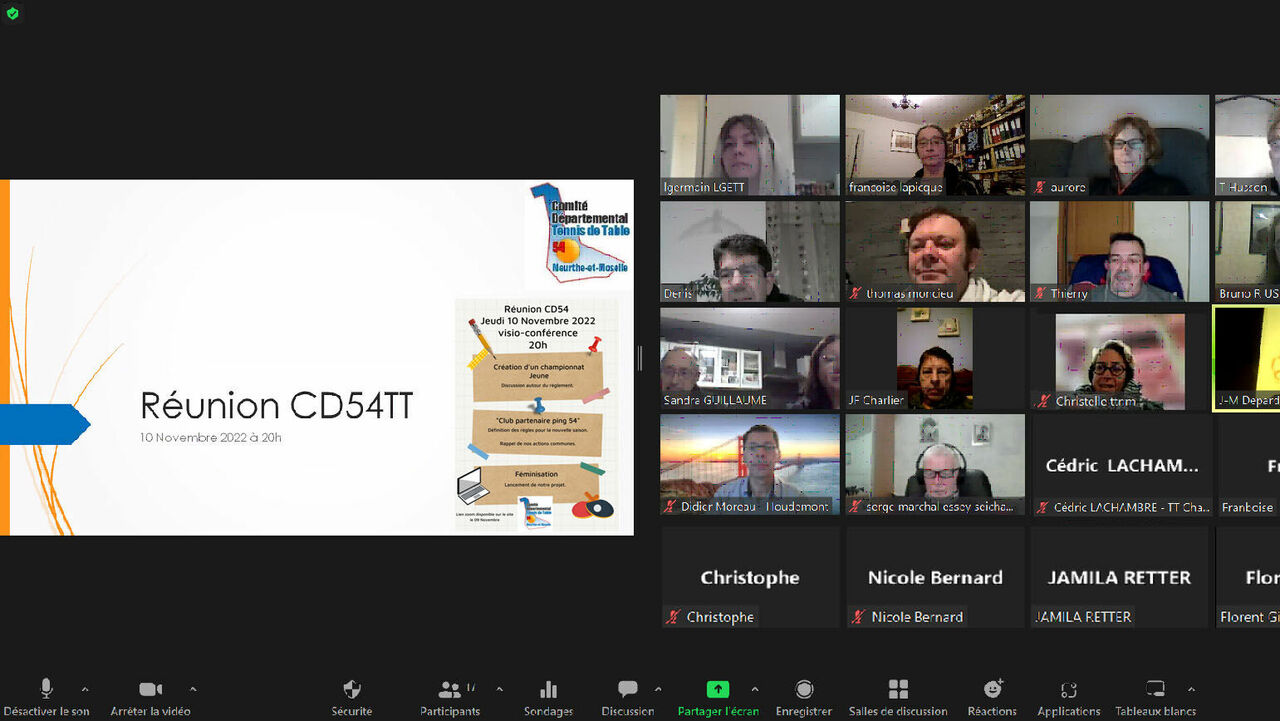Open the Participants panel
The width and height of the screenshot is (1280, 721).
tap(450, 697)
